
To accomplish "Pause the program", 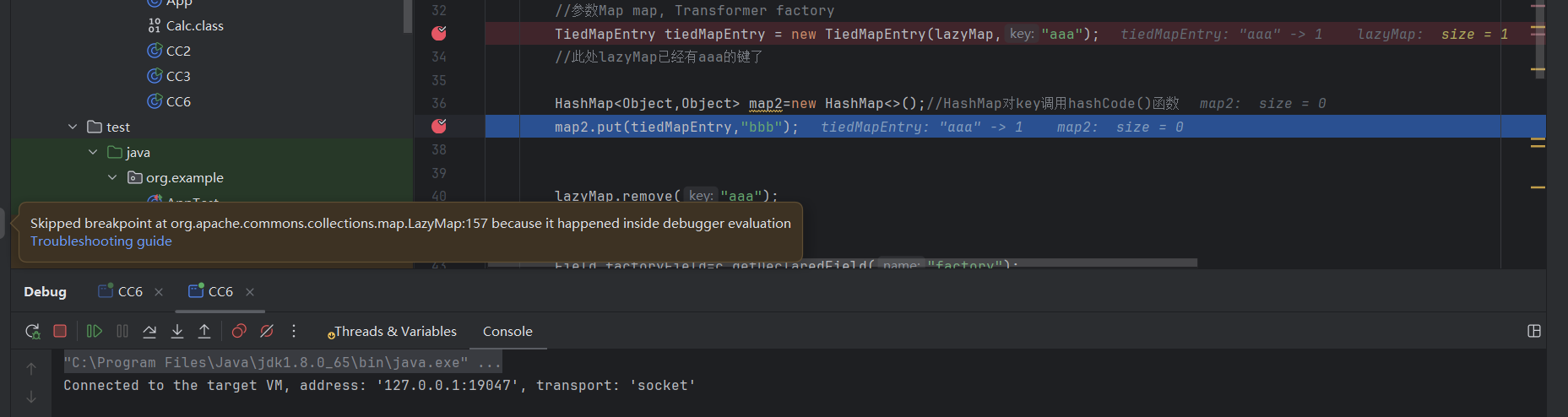I will point(122,331).
